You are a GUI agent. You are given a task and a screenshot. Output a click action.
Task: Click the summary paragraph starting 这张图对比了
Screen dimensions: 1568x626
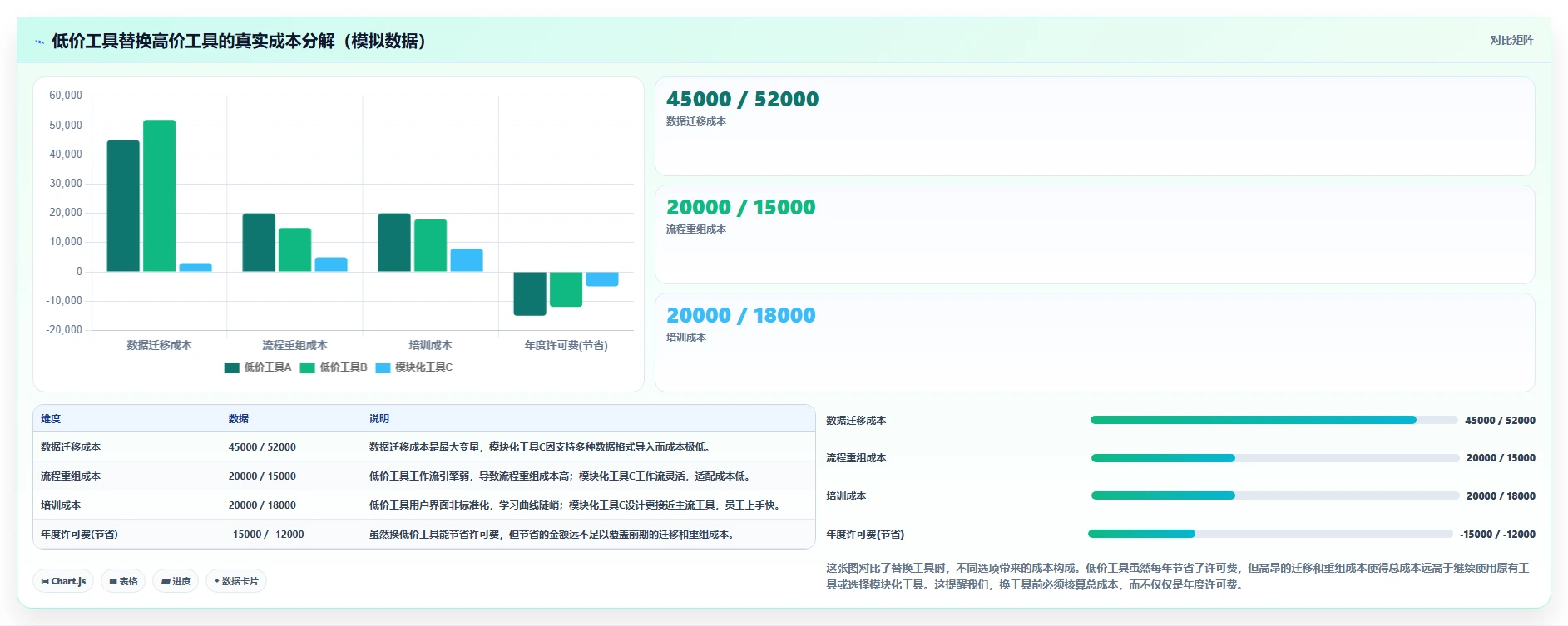(1178, 576)
